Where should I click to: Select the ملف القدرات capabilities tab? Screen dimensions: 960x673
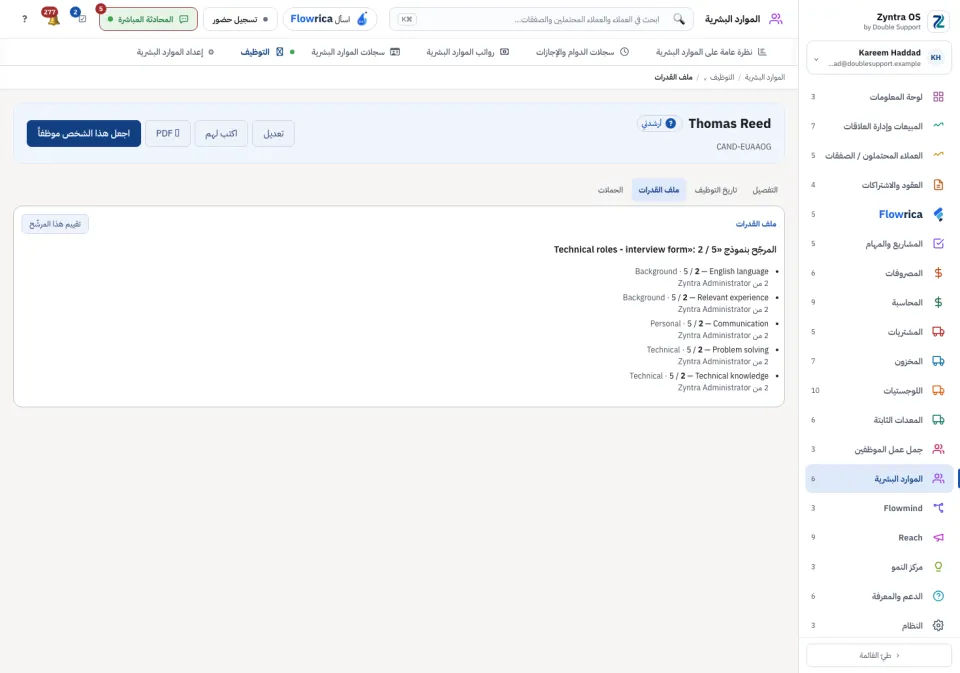click(659, 190)
